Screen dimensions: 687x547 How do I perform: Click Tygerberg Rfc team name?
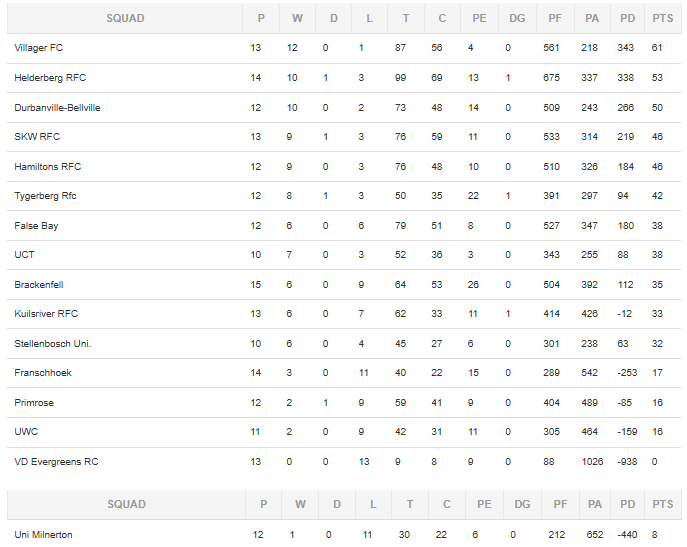[45, 196]
